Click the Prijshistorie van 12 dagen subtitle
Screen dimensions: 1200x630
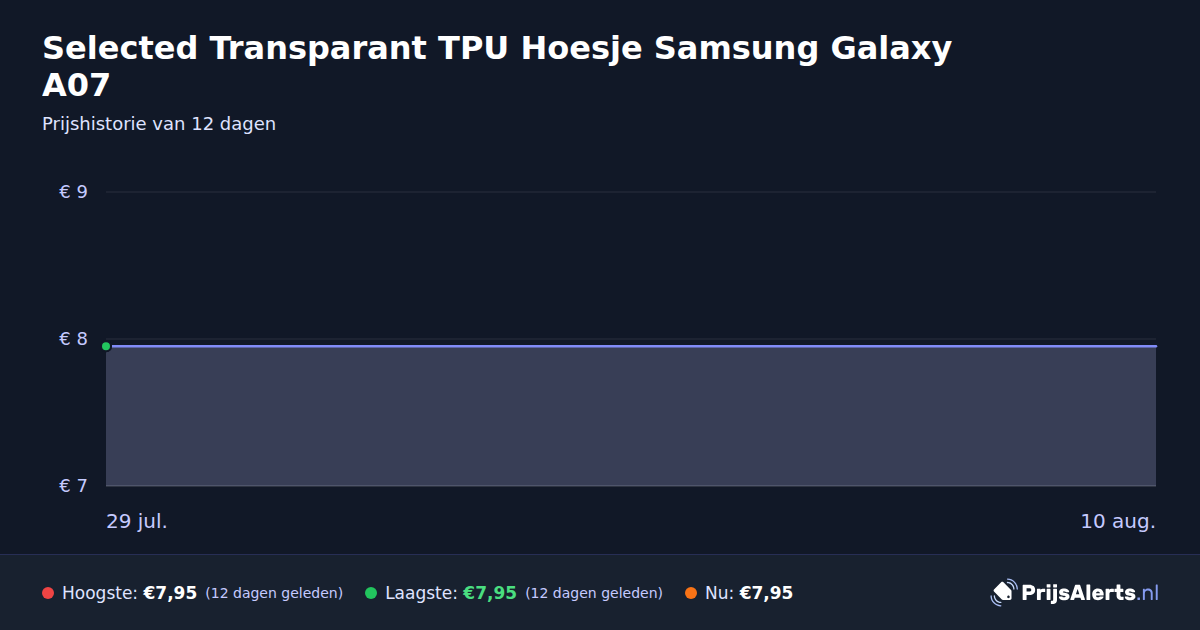tap(159, 124)
